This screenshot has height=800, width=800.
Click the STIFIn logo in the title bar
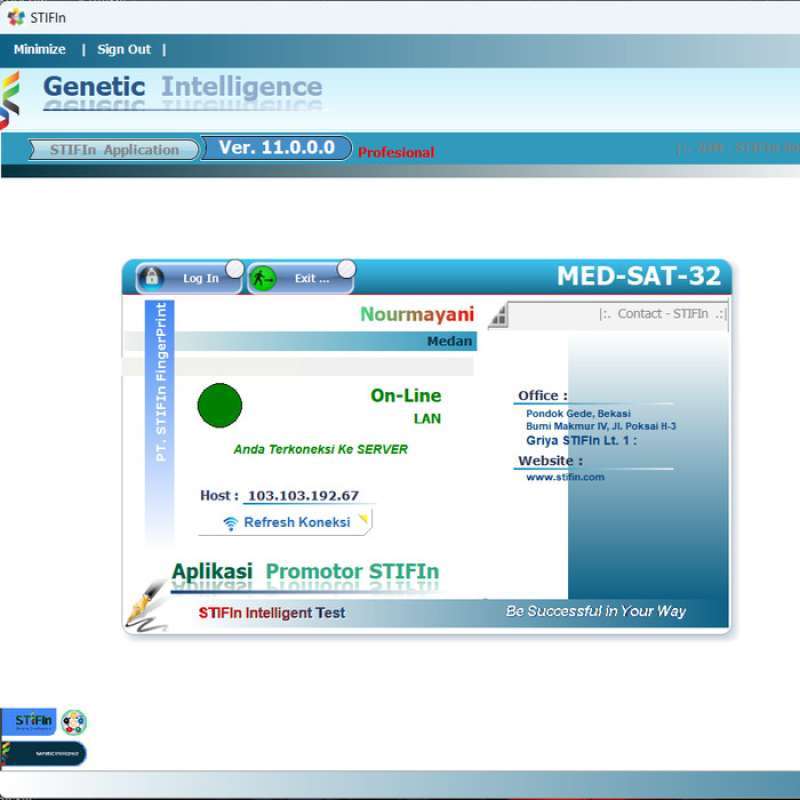pyautogui.click(x=14, y=16)
